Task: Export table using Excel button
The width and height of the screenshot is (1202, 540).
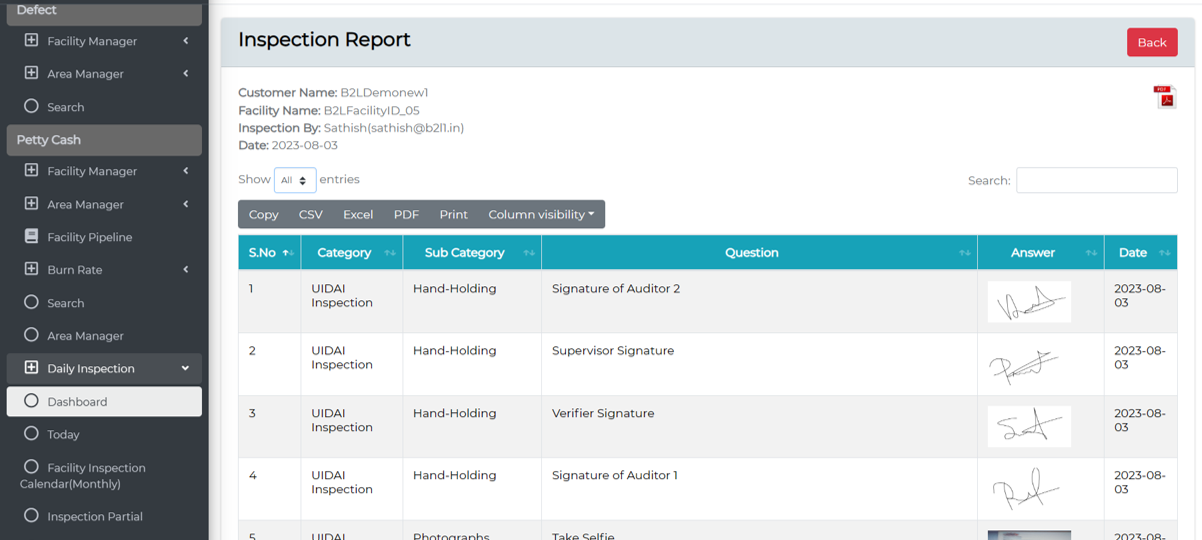Action: click(x=357, y=215)
